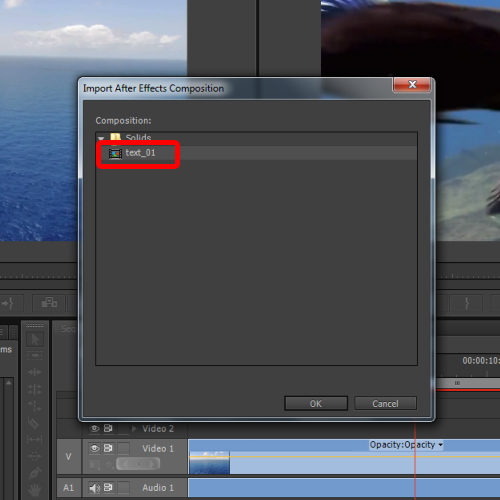Click the Video 1 track name
Screen dimensions: 500x500
158,449
